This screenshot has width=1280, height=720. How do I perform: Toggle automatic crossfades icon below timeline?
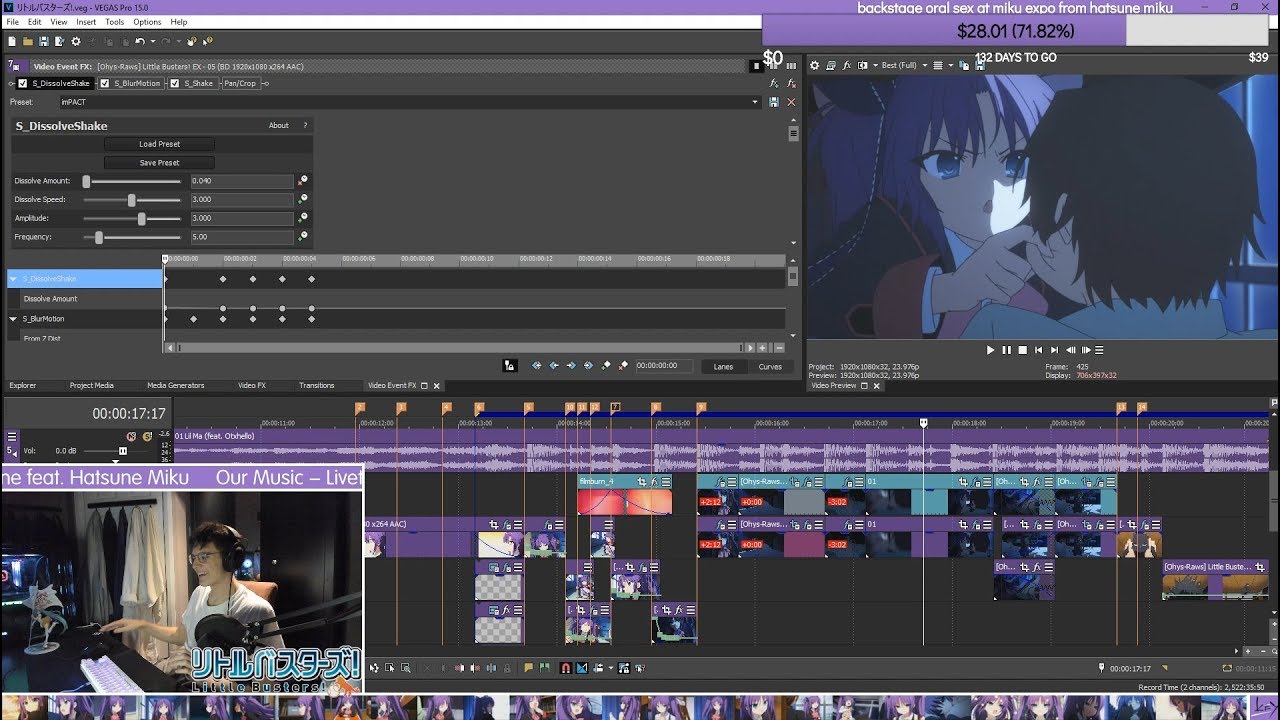[582, 668]
